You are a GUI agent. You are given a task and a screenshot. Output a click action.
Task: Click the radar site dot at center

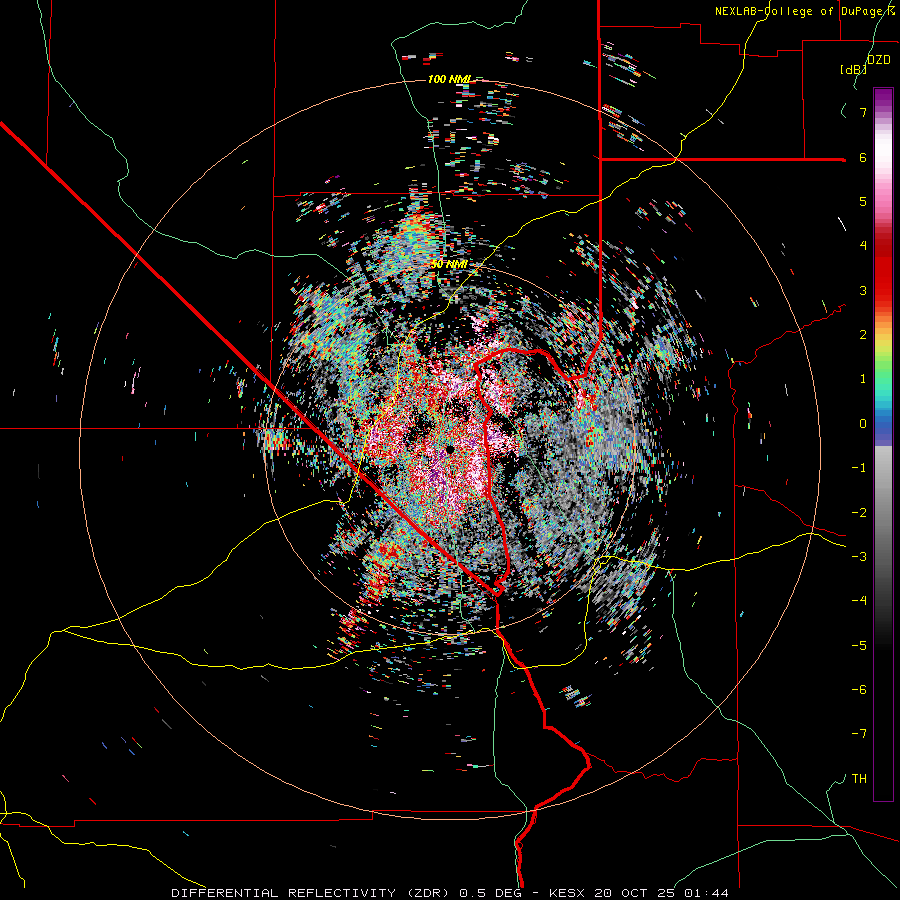pyautogui.click(x=450, y=449)
